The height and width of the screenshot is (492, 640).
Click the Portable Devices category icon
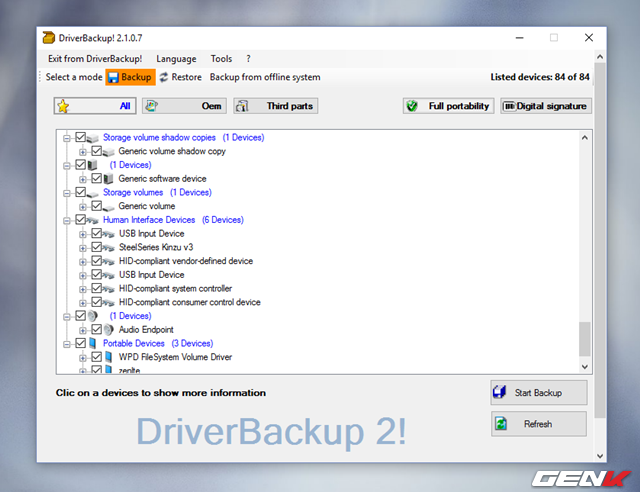(x=93, y=343)
